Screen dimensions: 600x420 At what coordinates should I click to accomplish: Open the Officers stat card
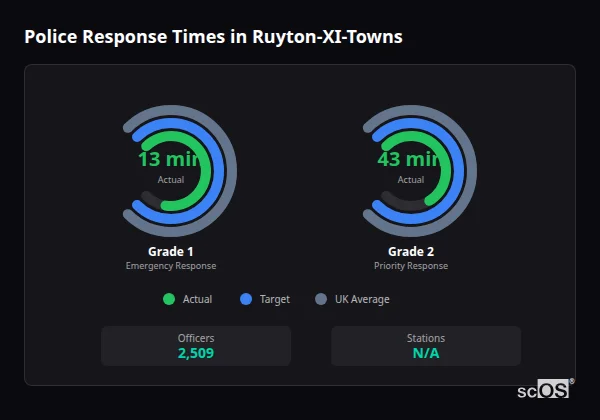[196, 346]
